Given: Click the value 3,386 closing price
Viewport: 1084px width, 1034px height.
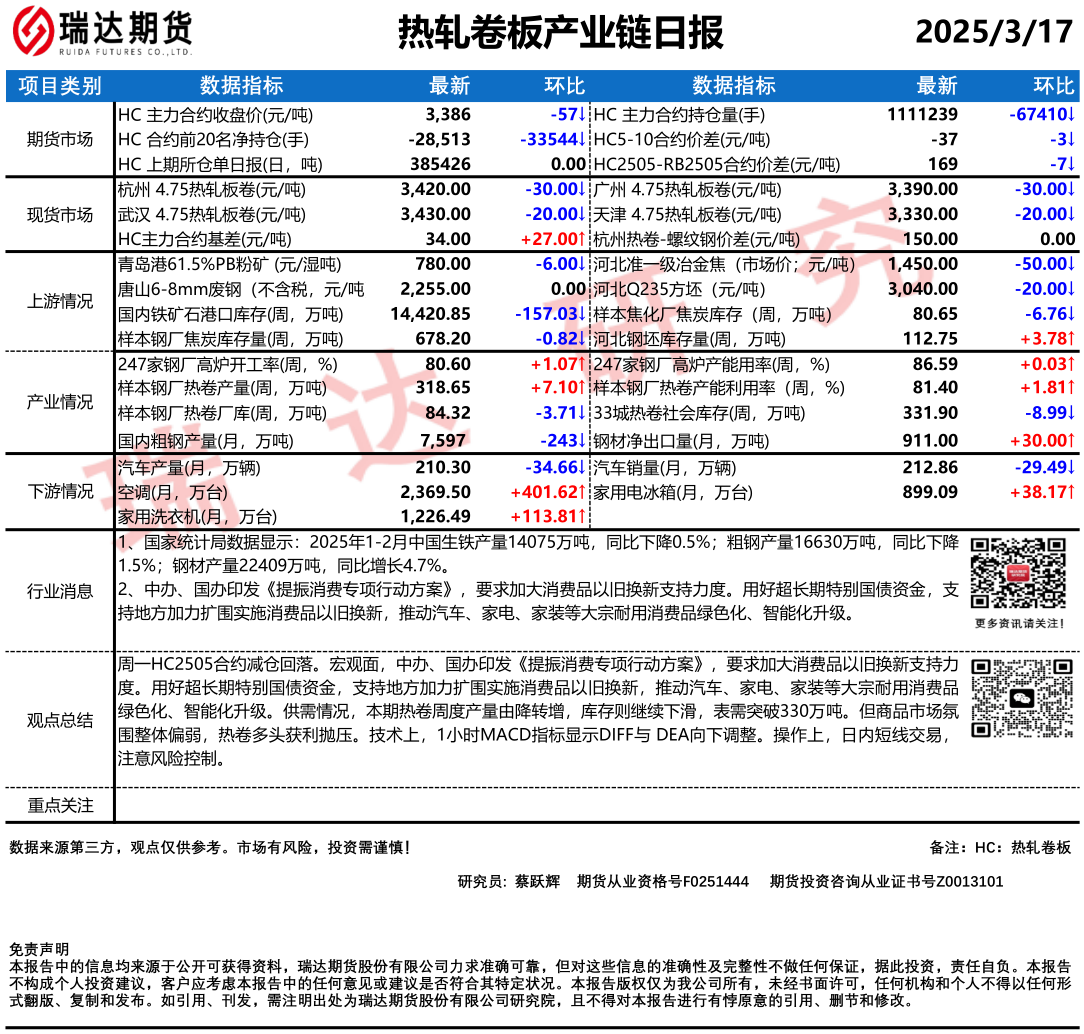Looking at the screenshot, I should point(448,115).
